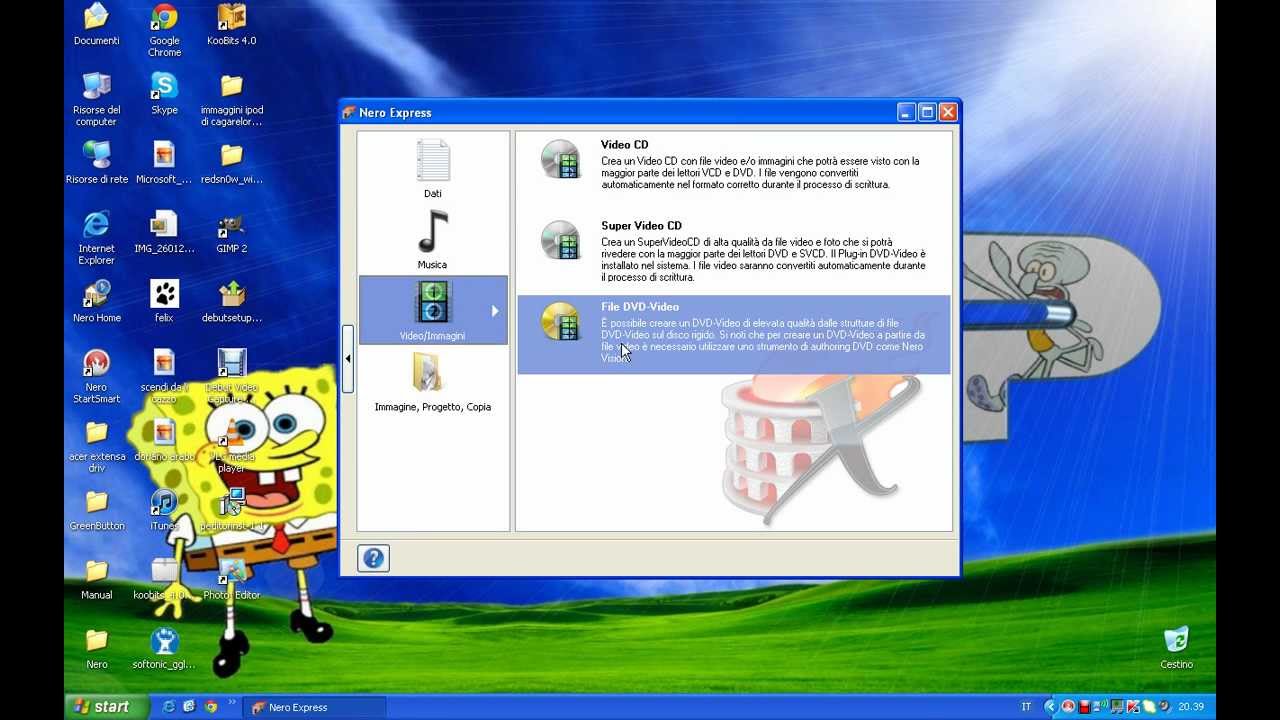The image size is (1280, 720).
Task: Click the arrow beside Video/Immagini
Action: point(494,311)
